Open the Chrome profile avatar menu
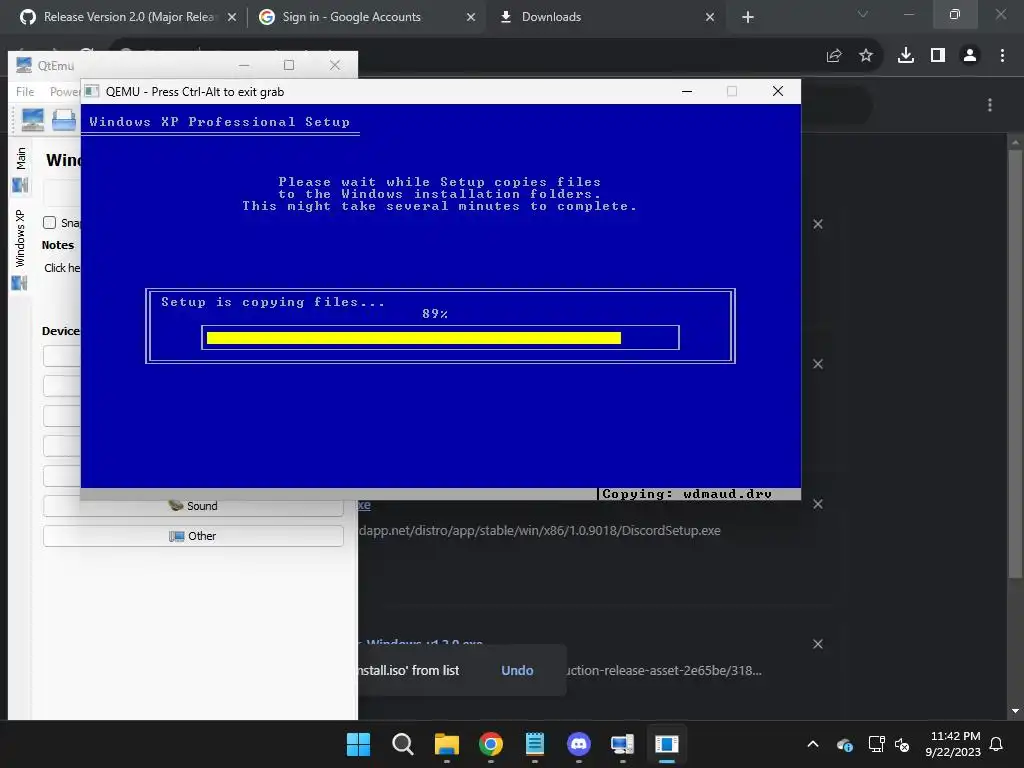 tap(970, 56)
